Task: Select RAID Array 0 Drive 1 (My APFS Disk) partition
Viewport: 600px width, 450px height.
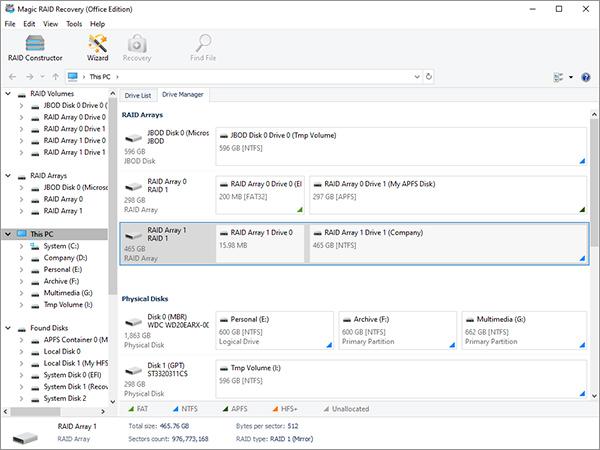Action: (448, 195)
